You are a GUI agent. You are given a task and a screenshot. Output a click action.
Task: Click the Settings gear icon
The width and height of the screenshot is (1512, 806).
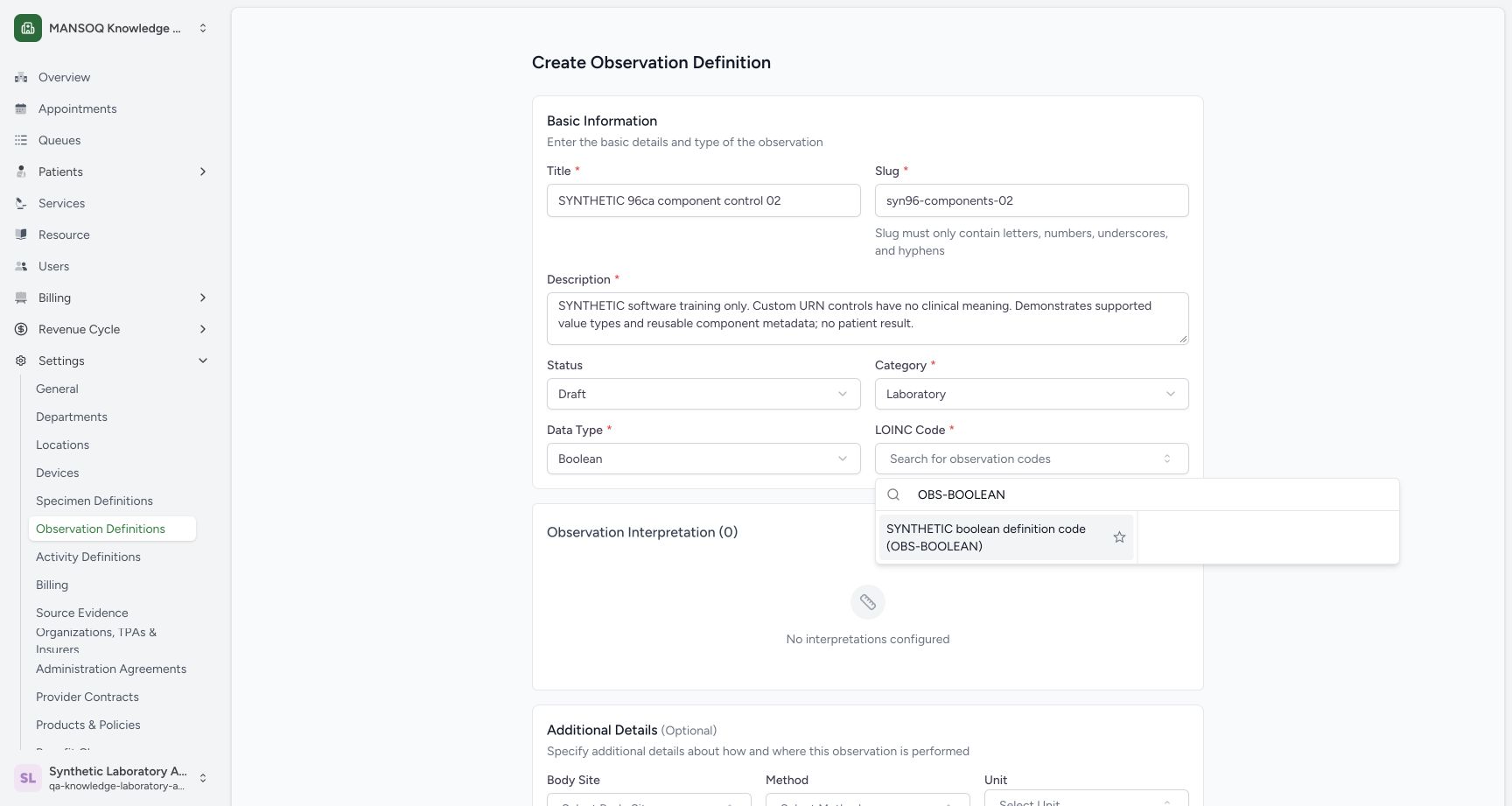pyautogui.click(x=21, y=361)
